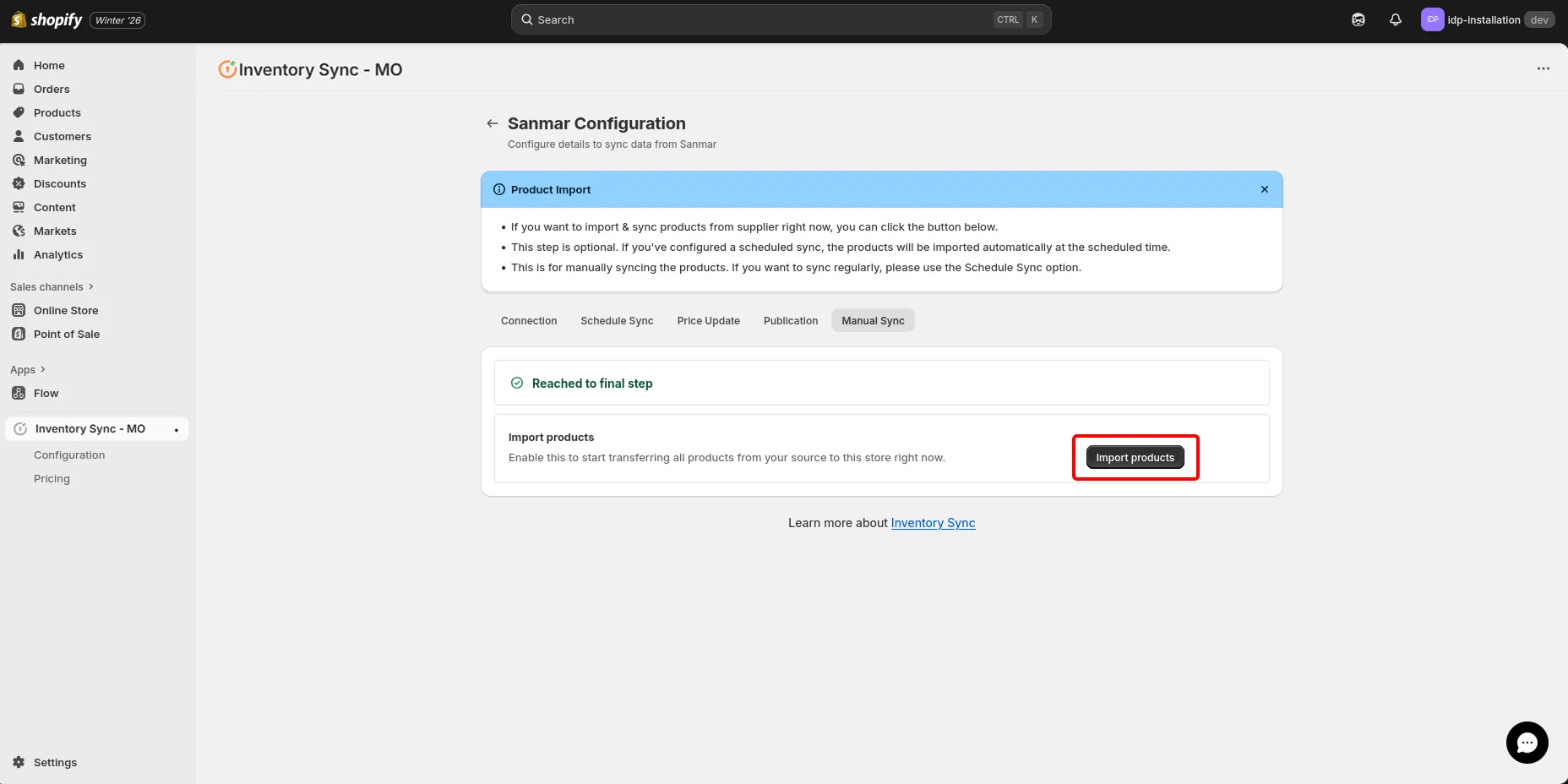This screenshot has height=784, width=1568.
Task: Open the Inventory Sync learn more link
Action: pyautogui.click(x=933, y=523)
